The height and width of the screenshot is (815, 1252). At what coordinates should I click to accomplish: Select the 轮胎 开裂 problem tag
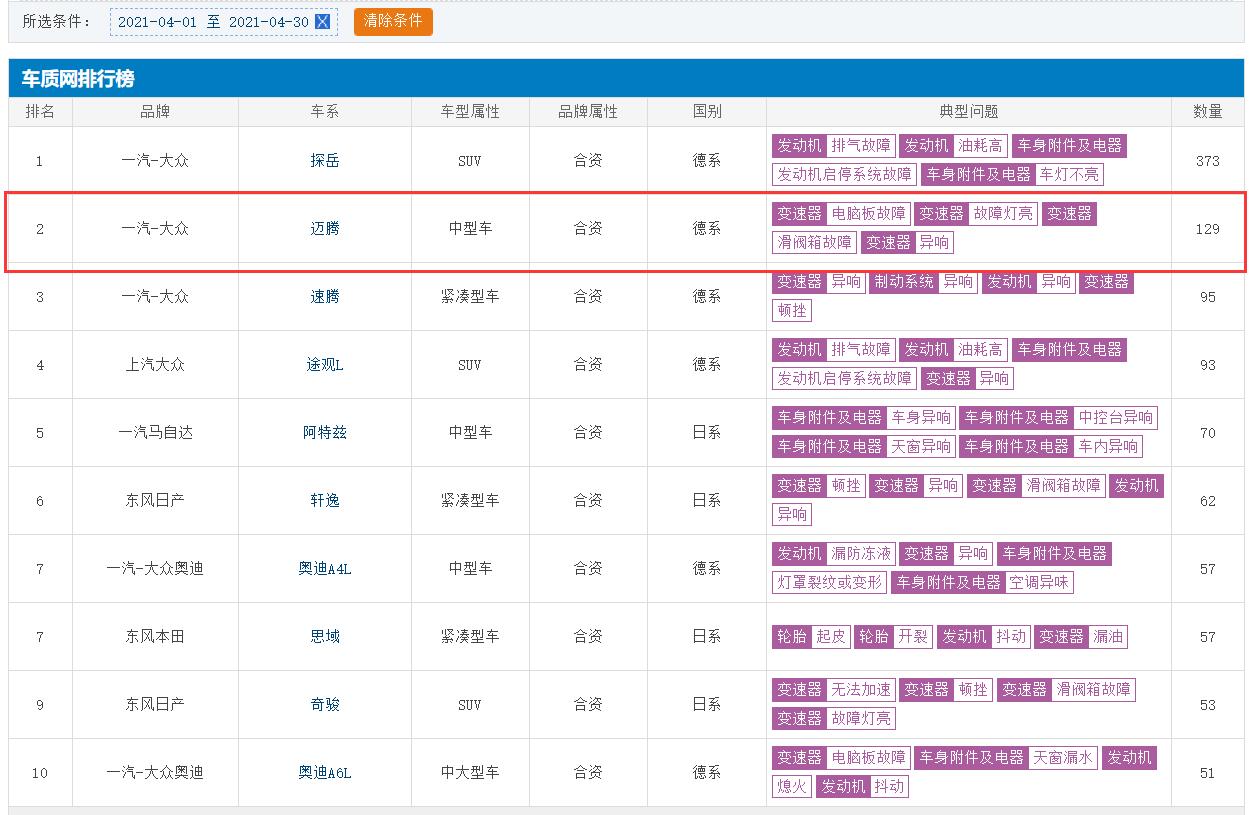tap(893, 637)
